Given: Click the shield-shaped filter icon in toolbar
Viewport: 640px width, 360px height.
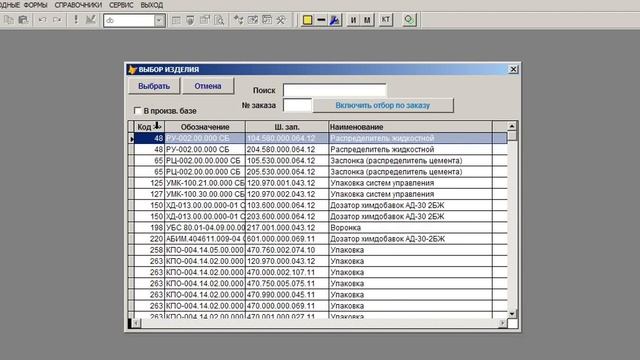Looking at the screenshot, I should (190, 20).
